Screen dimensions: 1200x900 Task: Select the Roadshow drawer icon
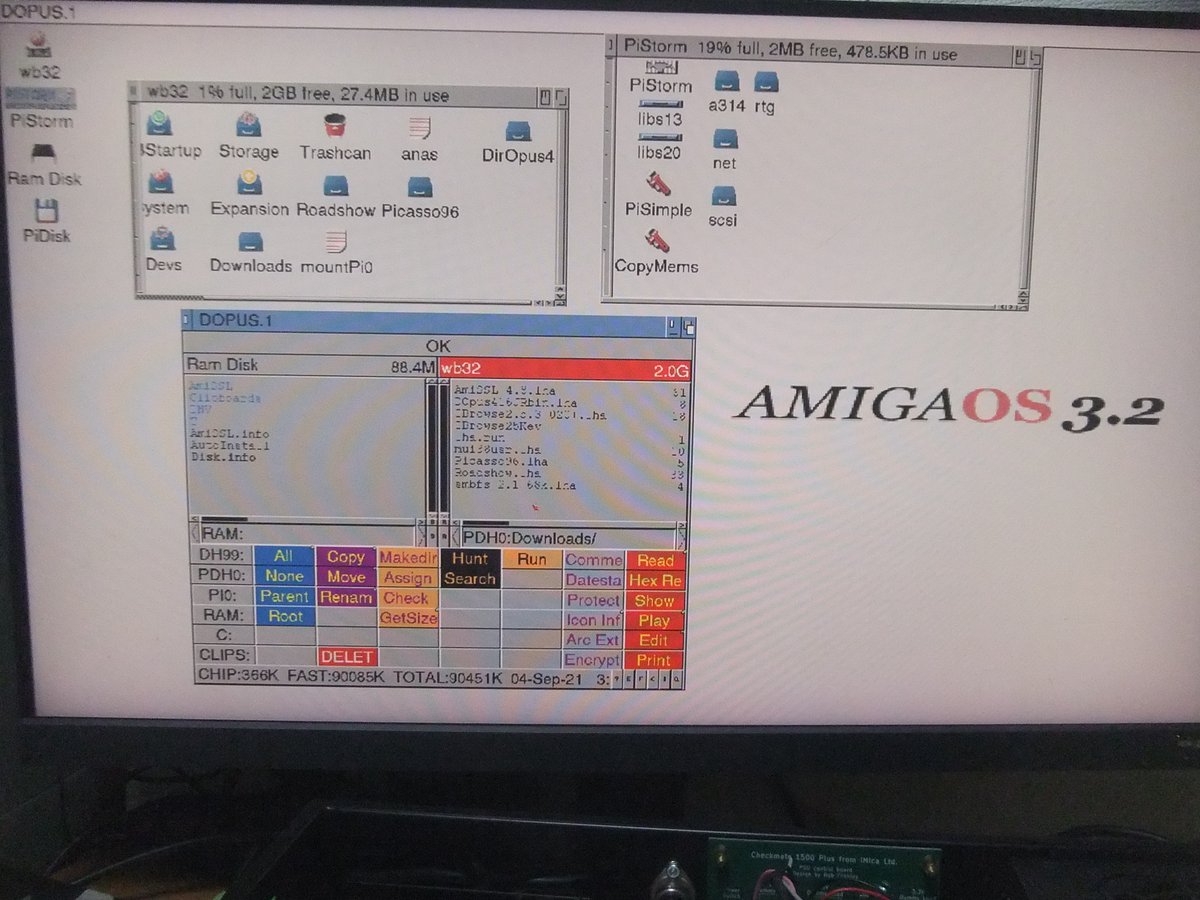[335, 185]
